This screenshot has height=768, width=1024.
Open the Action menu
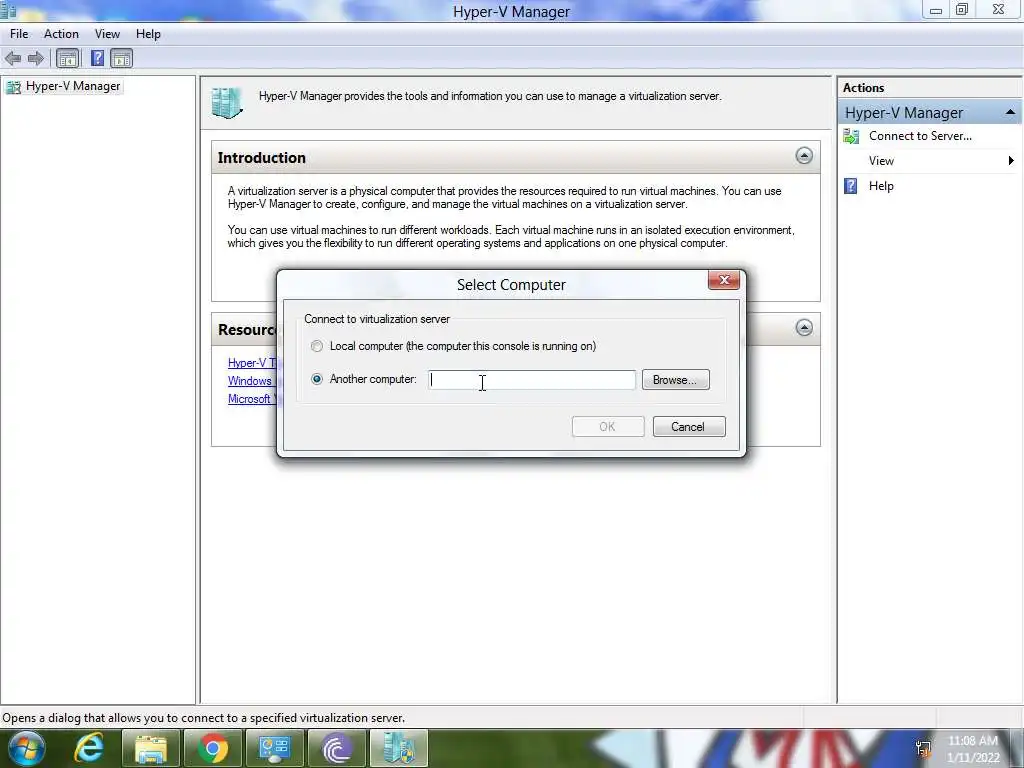[61, 34]
